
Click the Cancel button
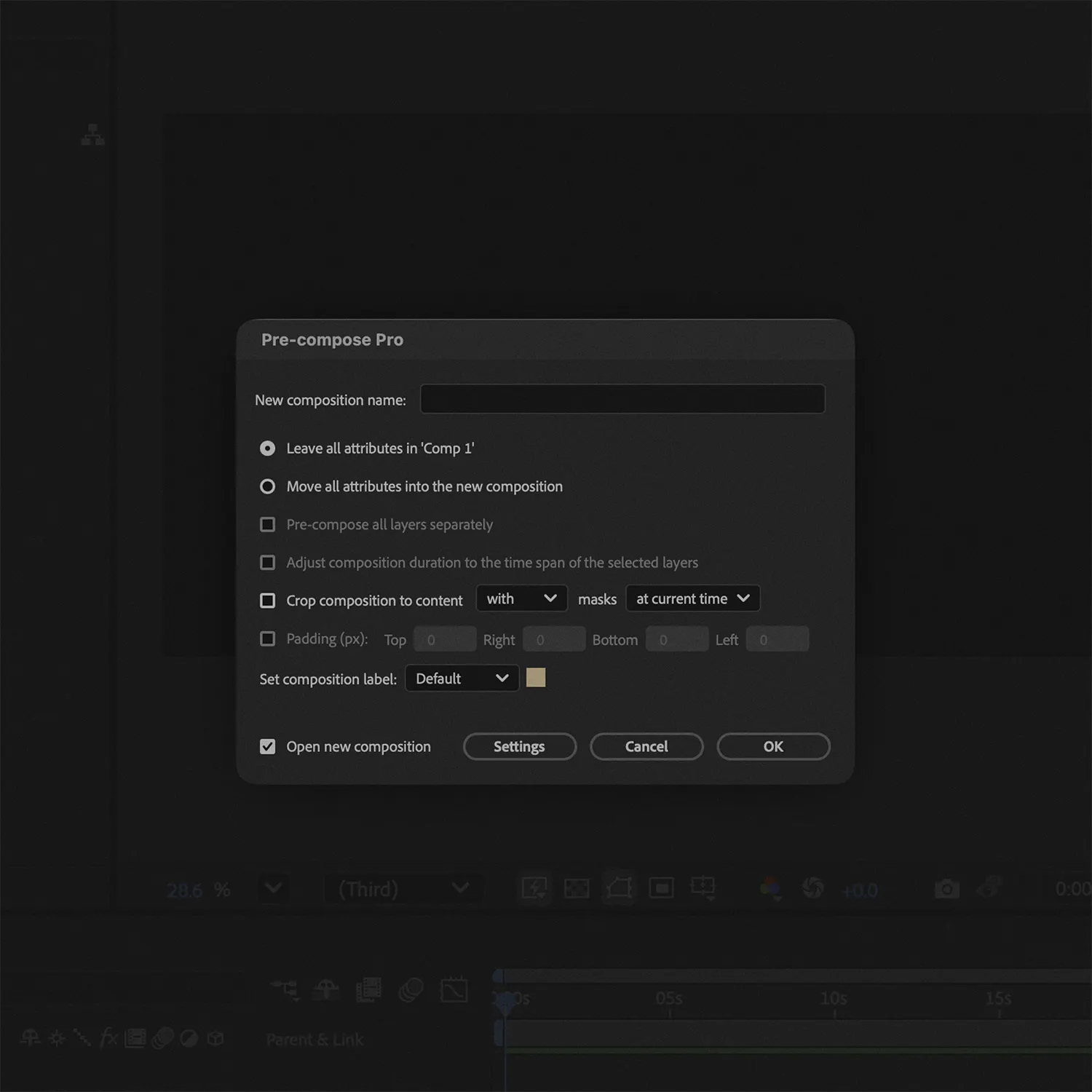coord(646,747)
